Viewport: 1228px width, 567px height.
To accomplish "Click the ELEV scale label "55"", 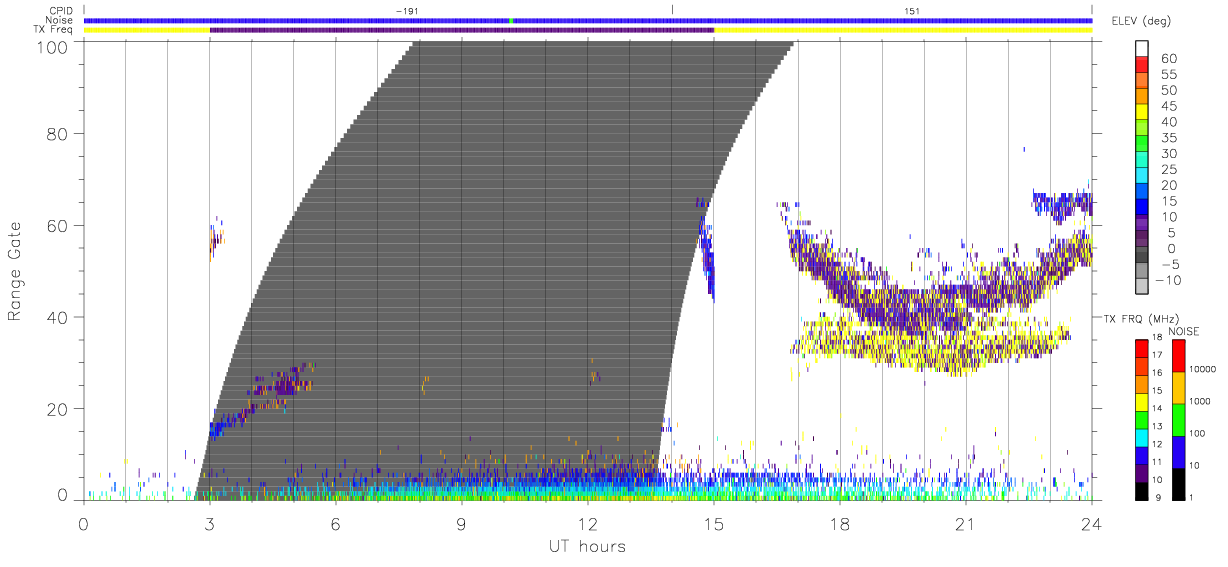I will (1169, 73).
